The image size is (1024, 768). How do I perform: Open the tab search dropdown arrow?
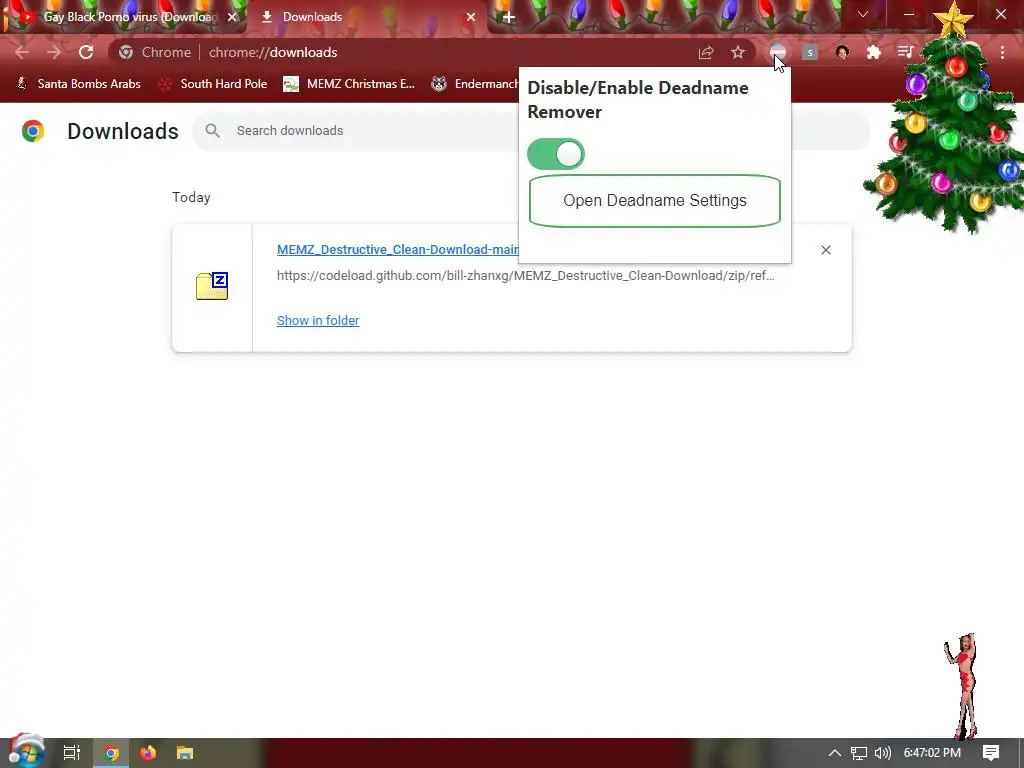[863, 14]
